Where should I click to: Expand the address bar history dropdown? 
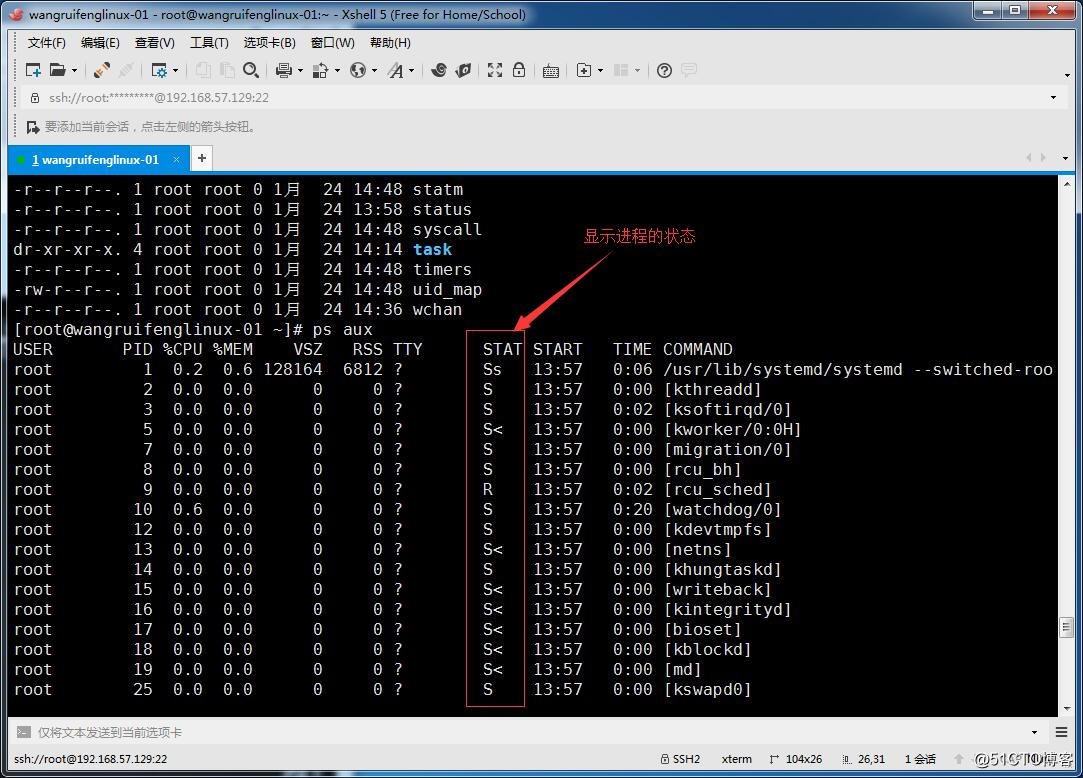click(1053, 98)
